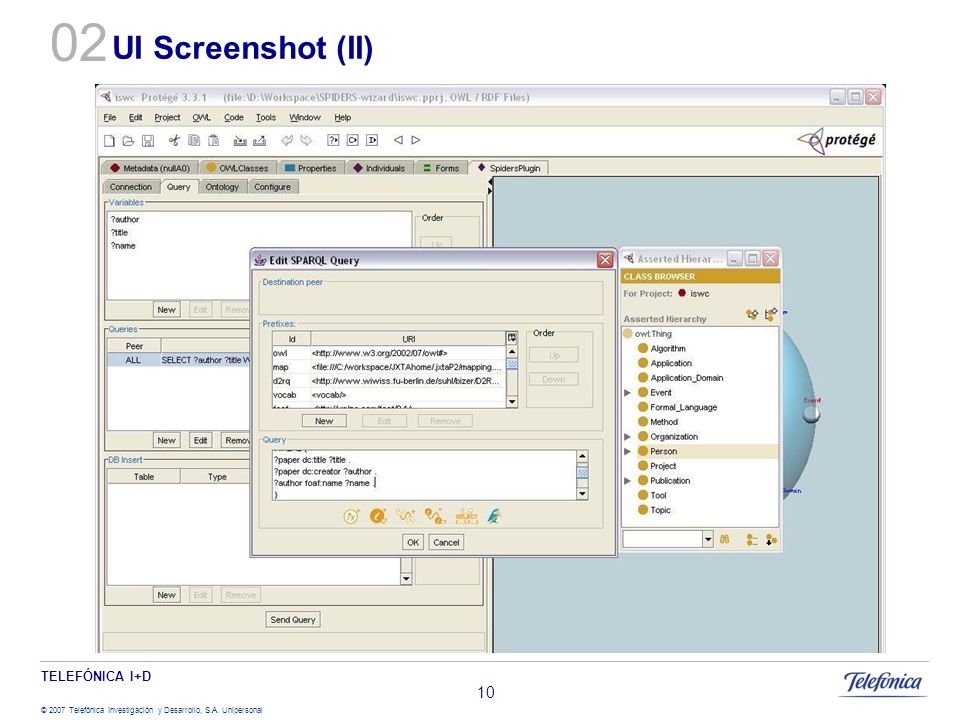Click the blue bird query icon
This screenshot has height=720, width=960.
coord(494,516)
